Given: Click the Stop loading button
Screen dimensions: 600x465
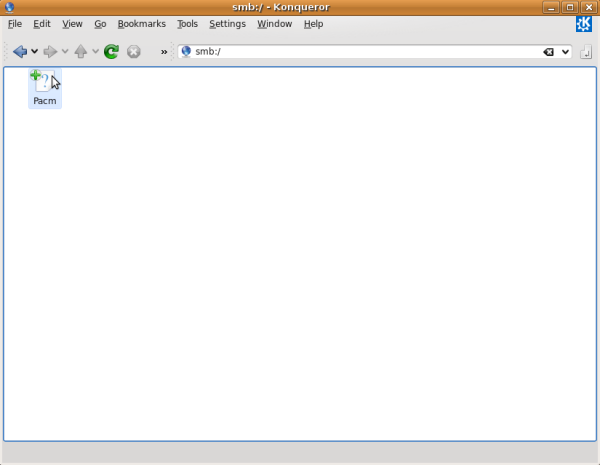Looking at the screenshot, I should (x=133, y=51).
